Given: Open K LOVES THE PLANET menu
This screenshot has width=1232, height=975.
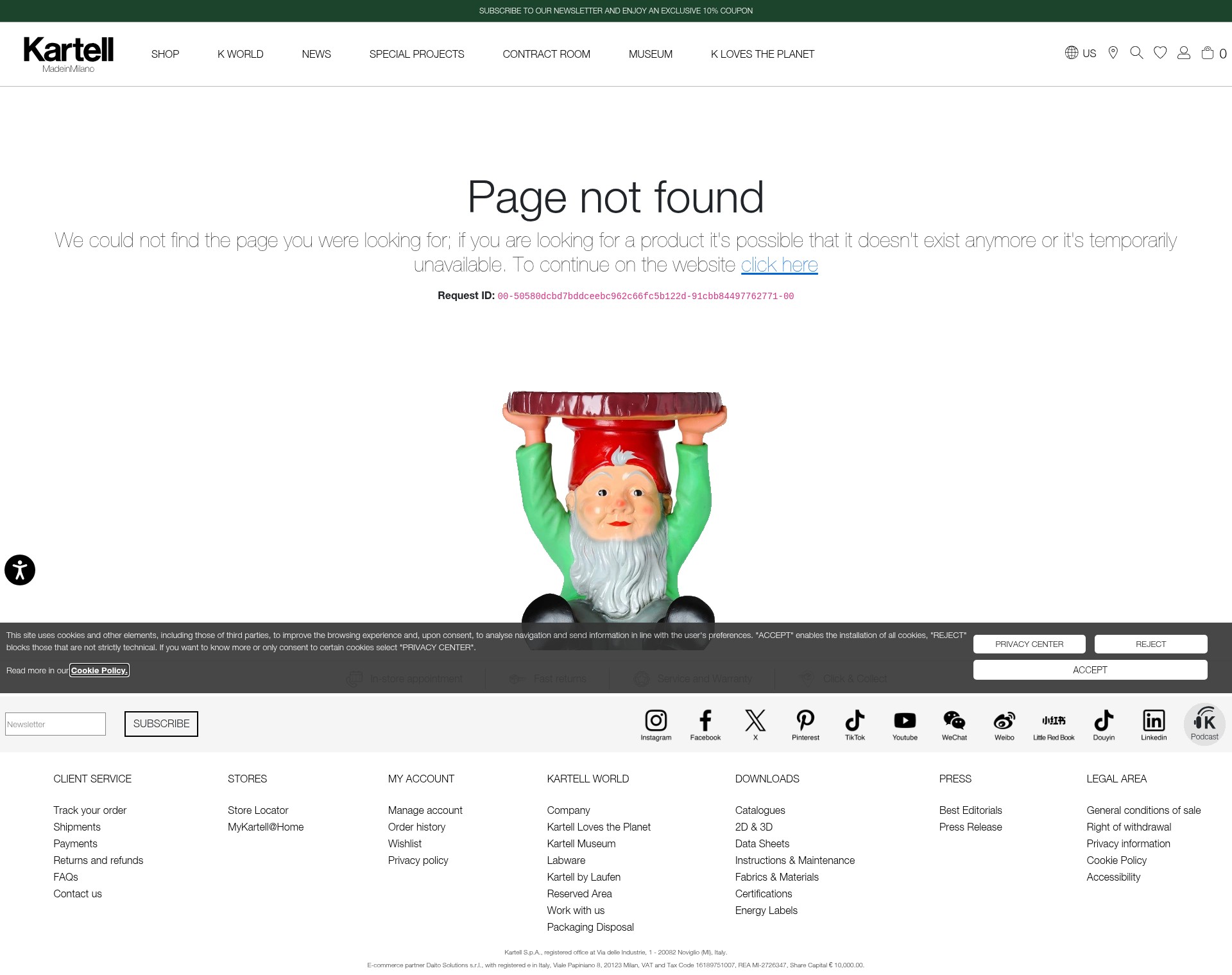Looking at the screenshot, I should (x=762, y=54).
